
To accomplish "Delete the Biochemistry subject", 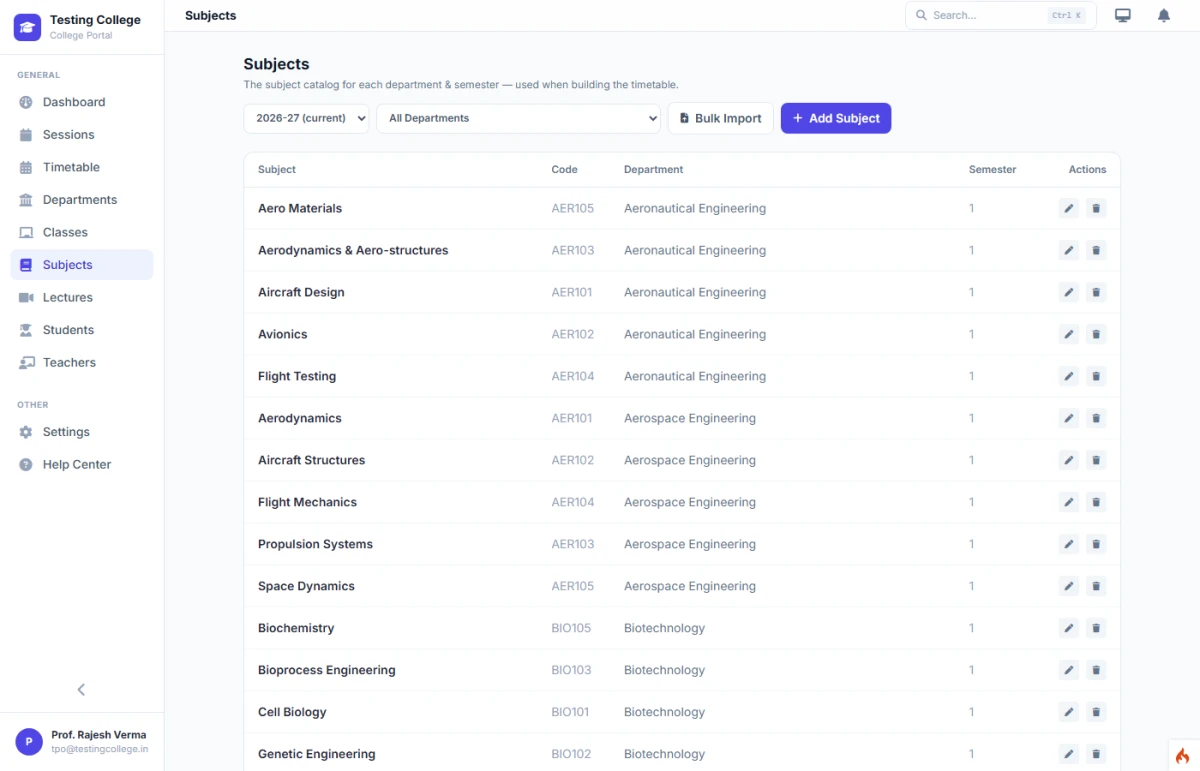I will point(1096,629).
